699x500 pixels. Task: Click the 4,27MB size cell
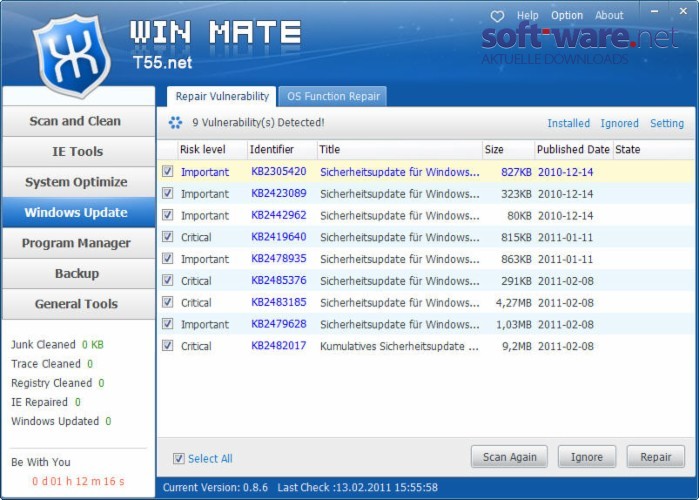pos(514,303)
